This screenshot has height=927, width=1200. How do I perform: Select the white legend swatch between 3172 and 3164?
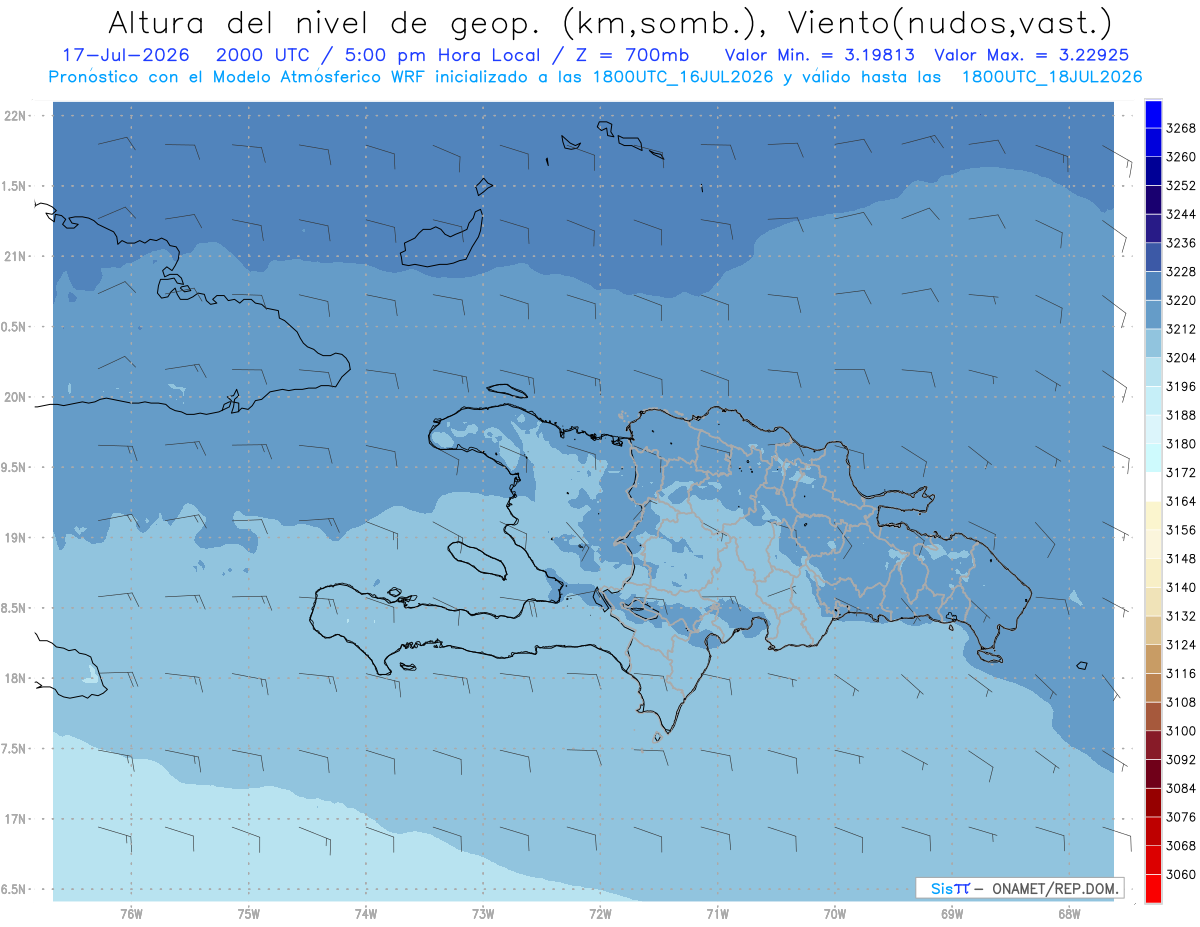pyautogui.click(x=1153, y=487)
